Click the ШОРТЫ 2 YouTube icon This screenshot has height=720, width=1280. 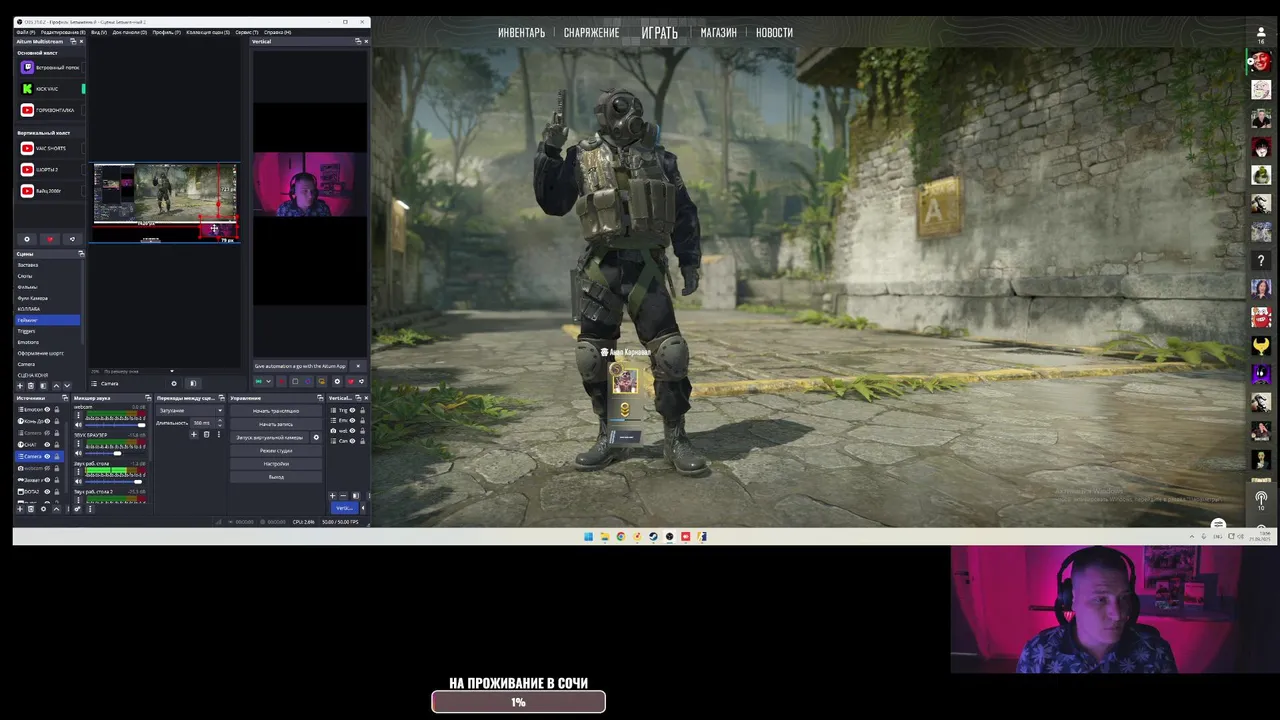click(27, 169)
